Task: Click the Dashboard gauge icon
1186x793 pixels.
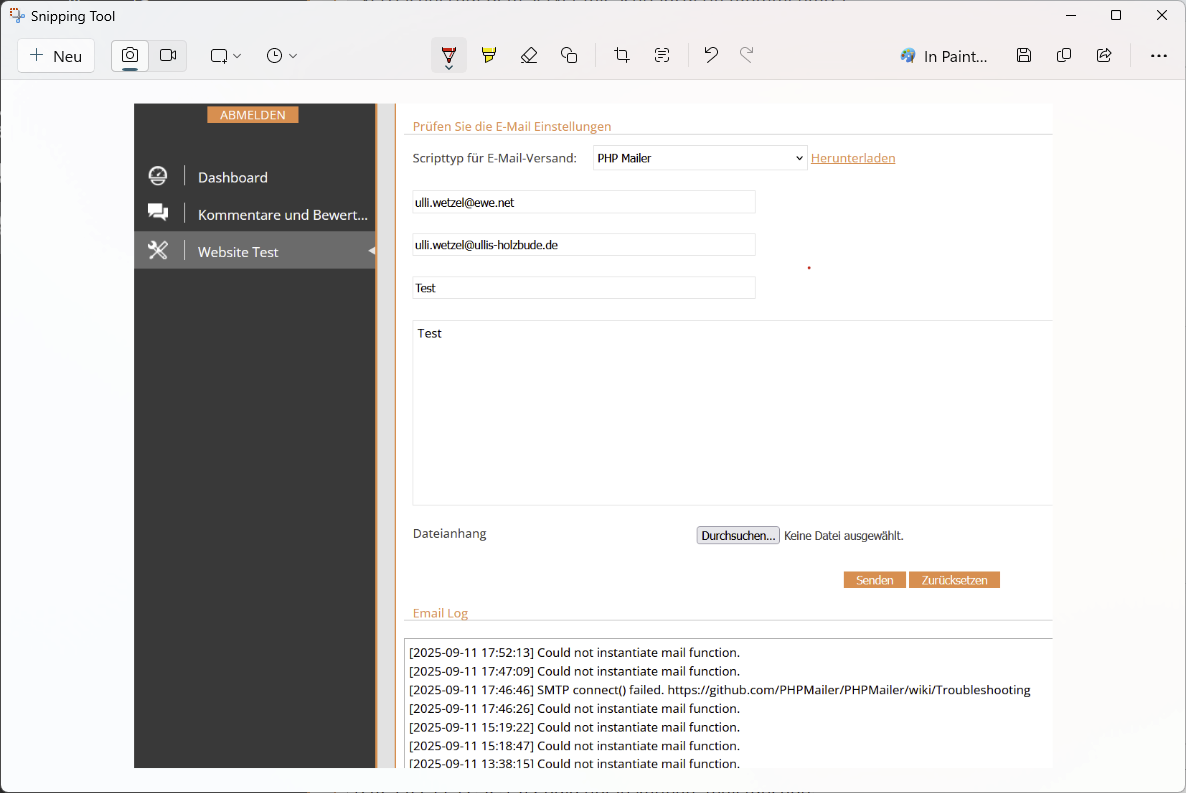Action: 158,176
